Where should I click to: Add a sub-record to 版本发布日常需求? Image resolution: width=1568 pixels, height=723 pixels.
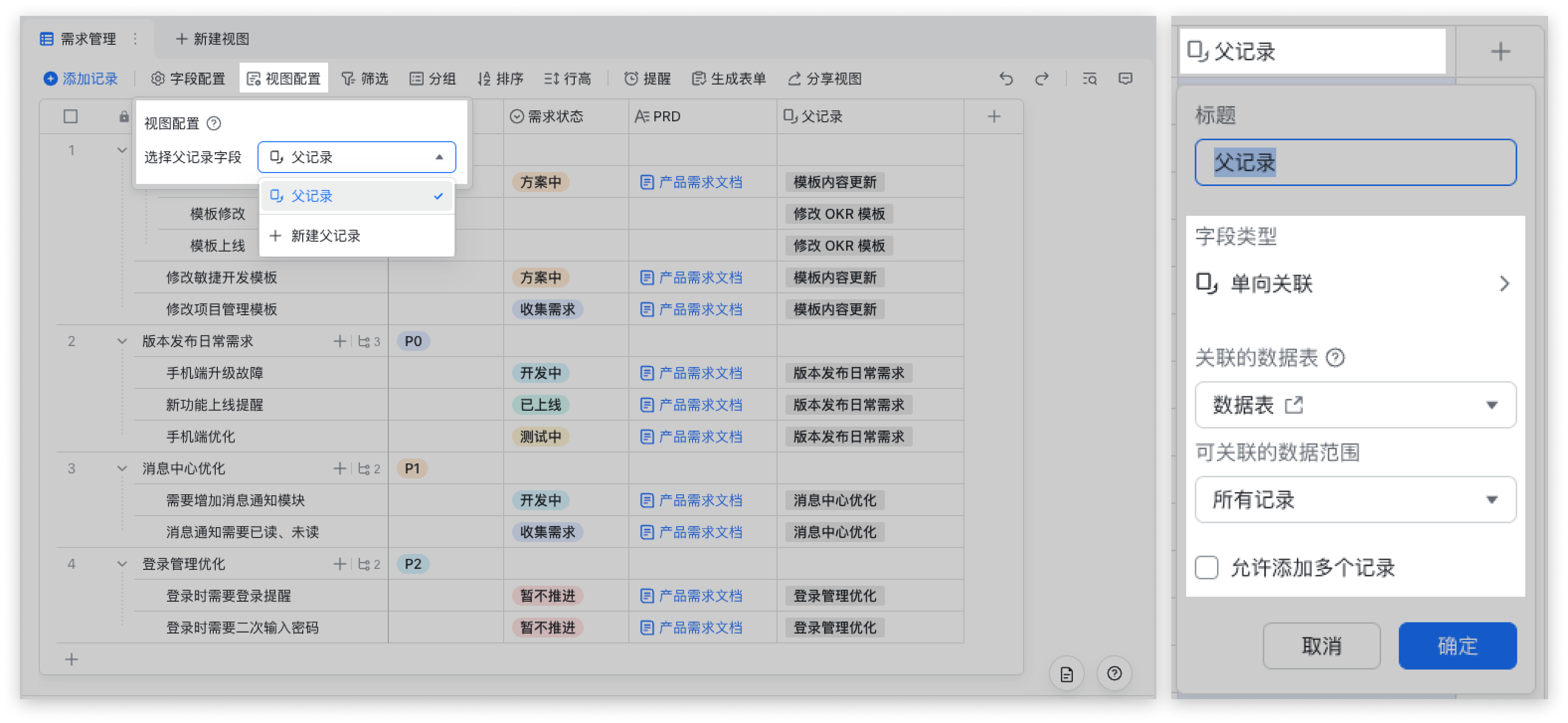[x=340, y=342]
